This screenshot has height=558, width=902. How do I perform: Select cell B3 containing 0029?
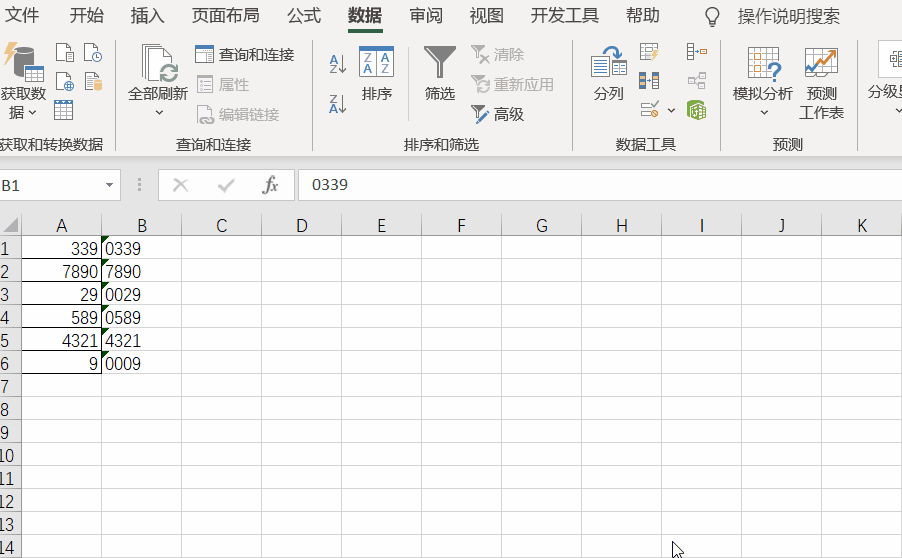(142, 294)
